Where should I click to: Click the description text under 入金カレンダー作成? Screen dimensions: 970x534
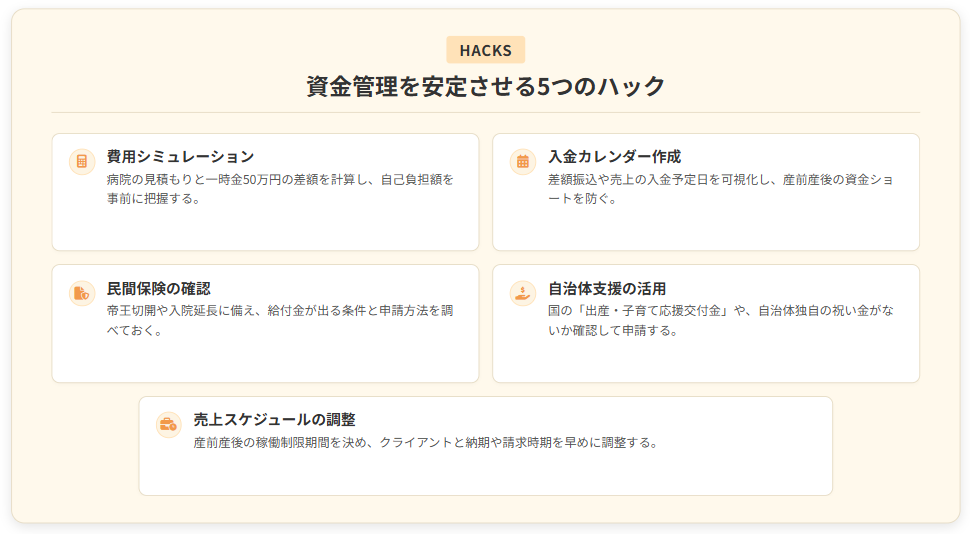point(720,189)
